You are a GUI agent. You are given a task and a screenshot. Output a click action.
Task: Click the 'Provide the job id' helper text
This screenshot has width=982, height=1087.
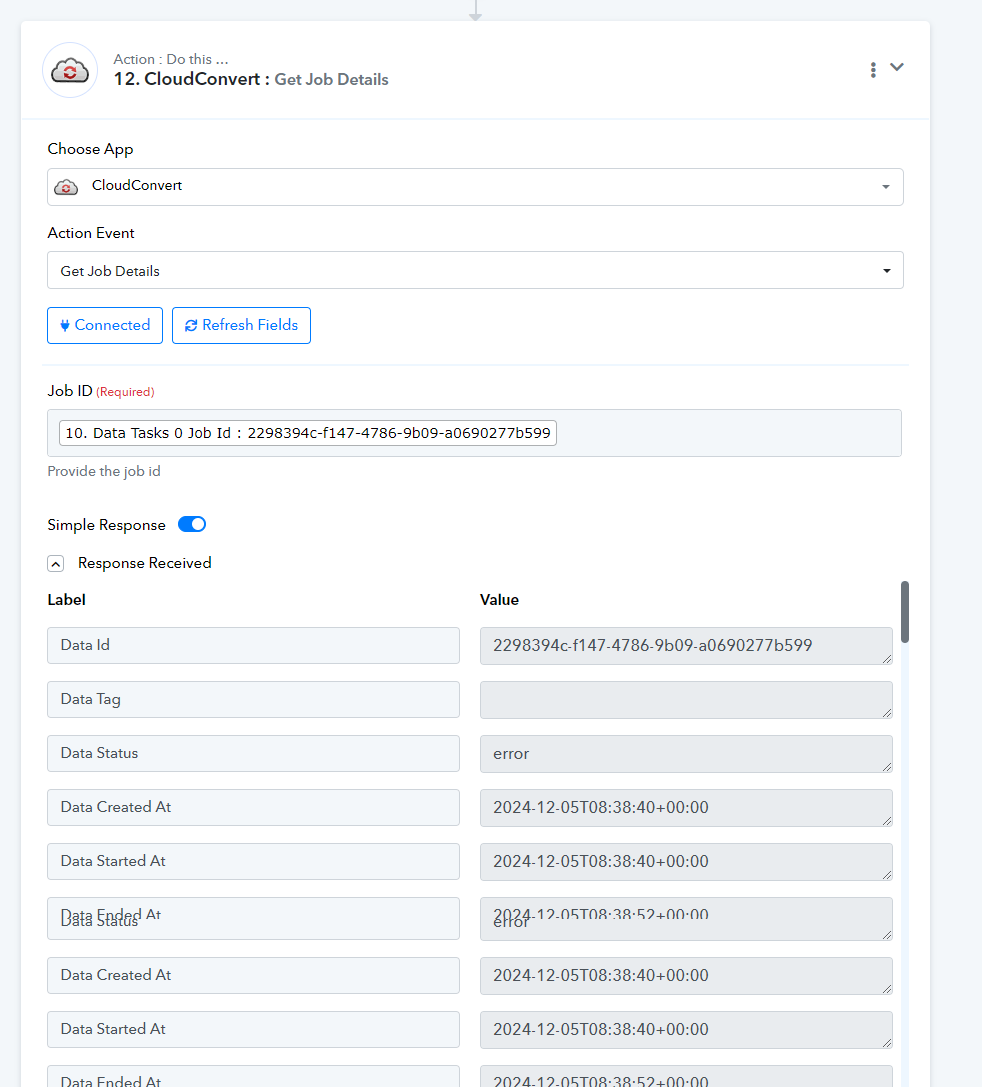coord(104,471)
